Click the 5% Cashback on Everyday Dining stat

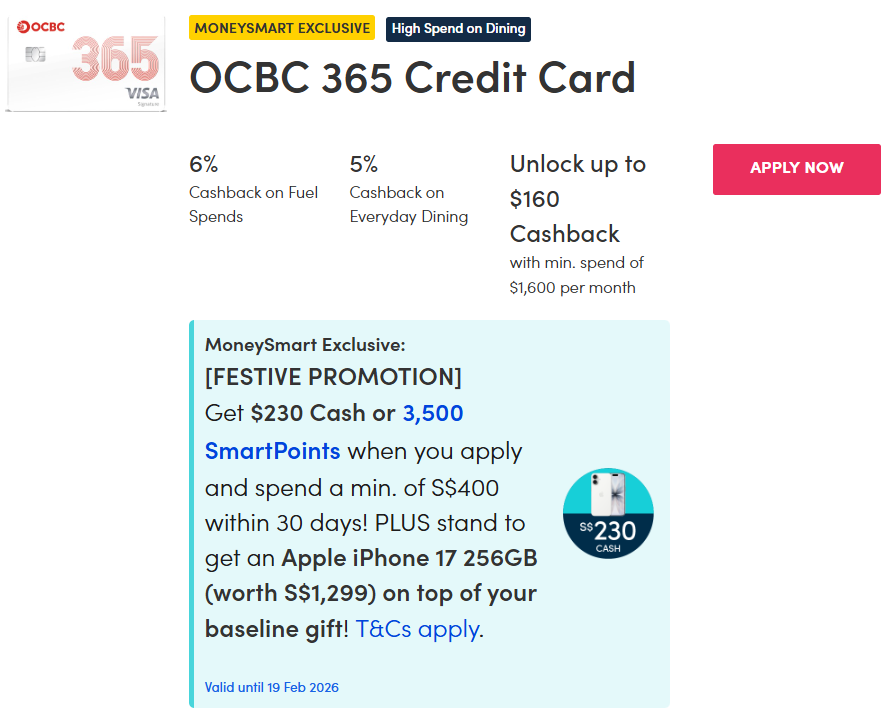(x=408, y=189)
